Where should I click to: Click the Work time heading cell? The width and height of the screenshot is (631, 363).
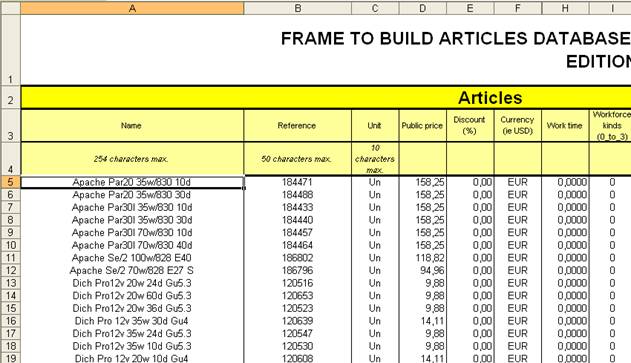pos(565,126)
